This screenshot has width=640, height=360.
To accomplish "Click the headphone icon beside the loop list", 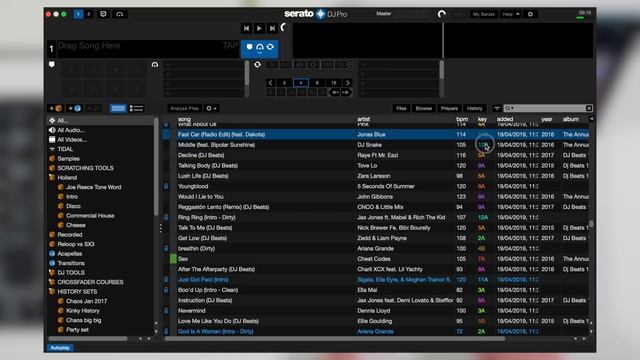I will 155,64.
